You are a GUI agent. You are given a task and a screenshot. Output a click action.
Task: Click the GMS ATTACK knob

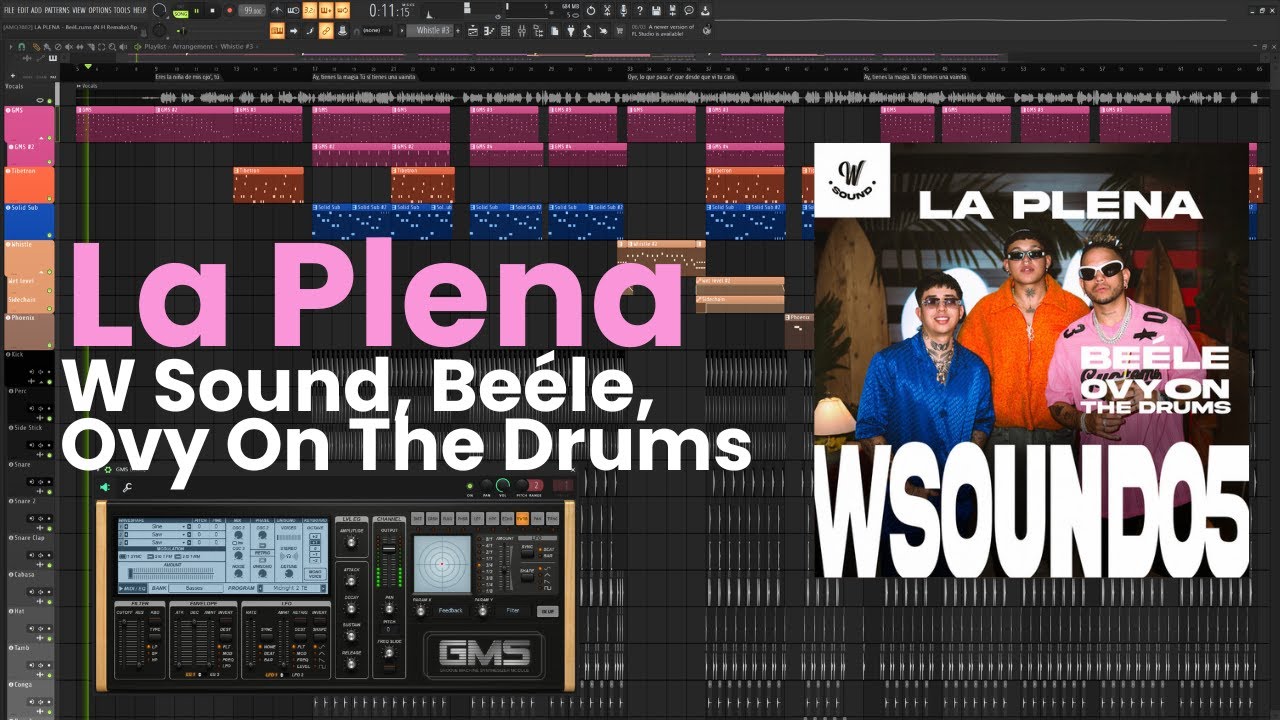click(x=351, y=581)
